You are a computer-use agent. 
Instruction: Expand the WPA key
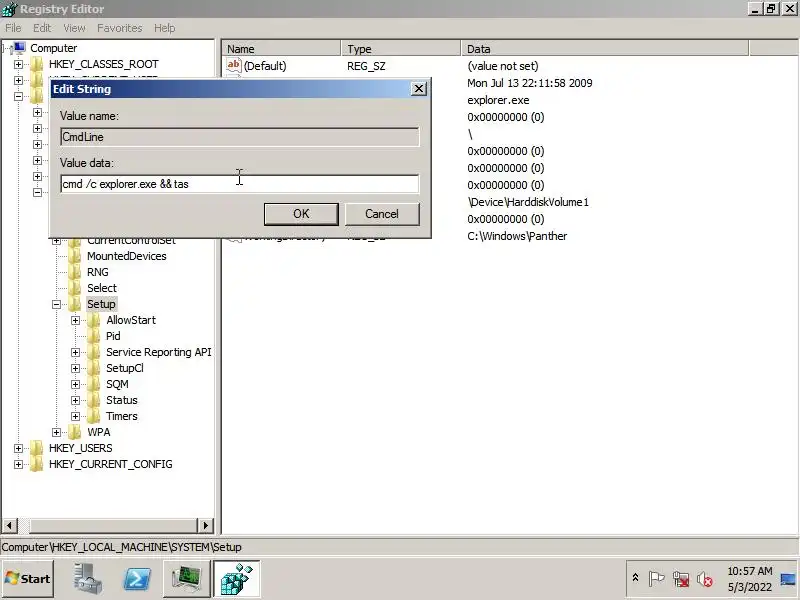point(57,432)
